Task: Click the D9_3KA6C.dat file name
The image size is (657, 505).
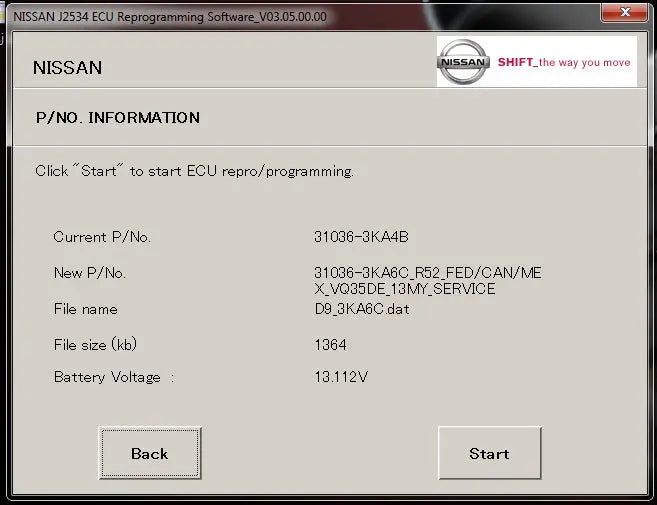Action: (361, 309)
